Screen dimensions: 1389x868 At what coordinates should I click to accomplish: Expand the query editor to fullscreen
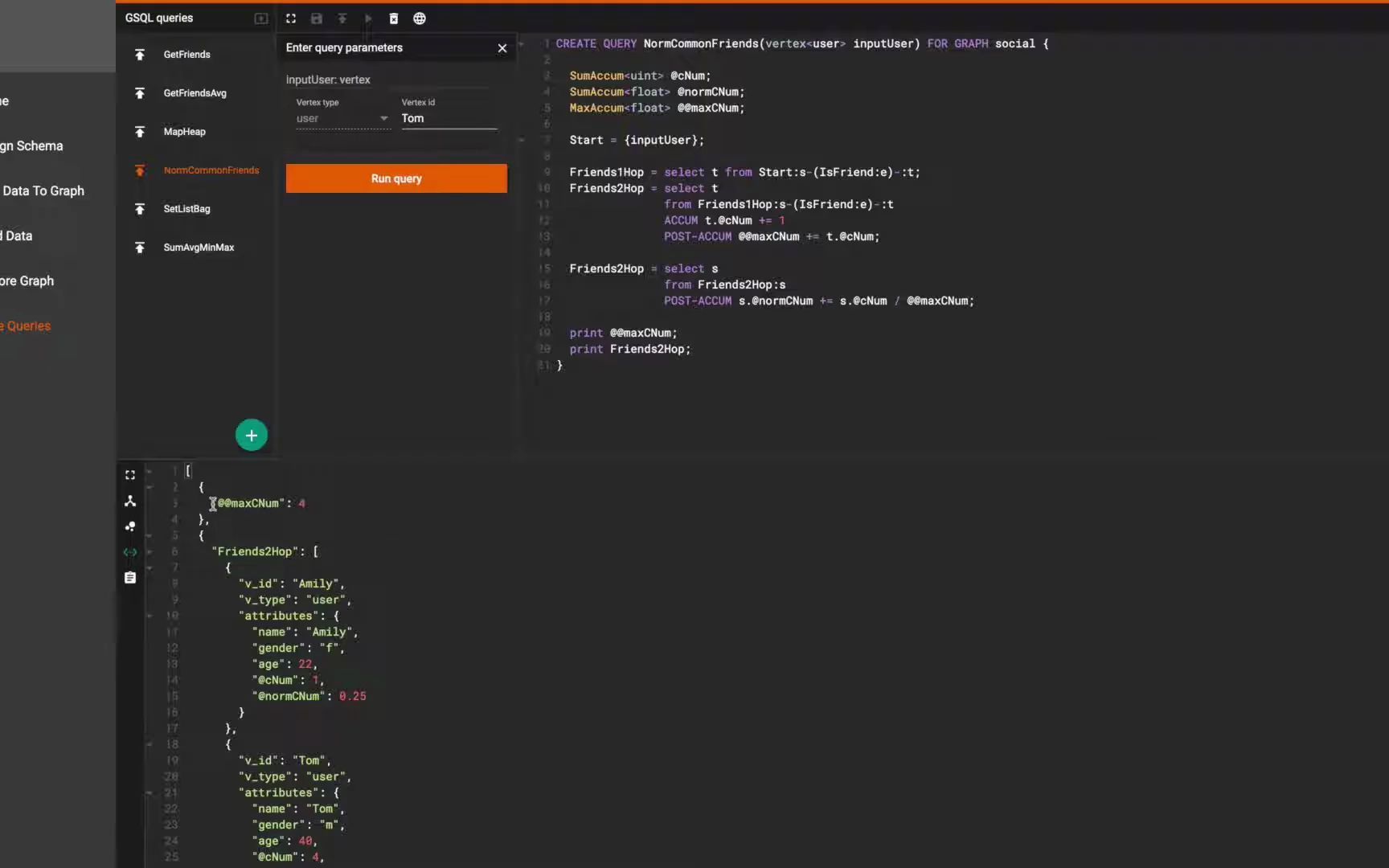(x=291, y=18)
